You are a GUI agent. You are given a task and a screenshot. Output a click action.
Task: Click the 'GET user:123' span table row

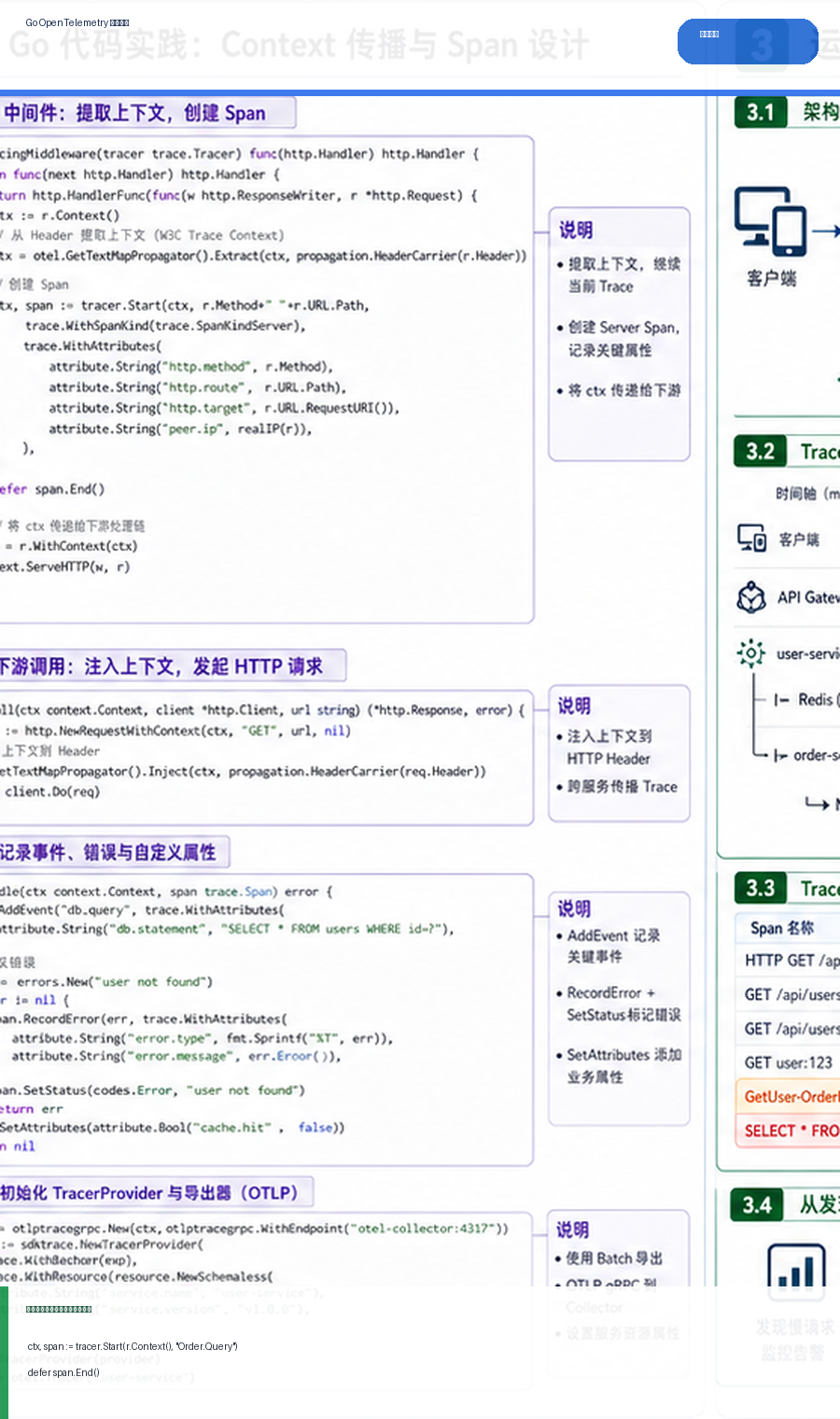click(x=789, y=1062)
